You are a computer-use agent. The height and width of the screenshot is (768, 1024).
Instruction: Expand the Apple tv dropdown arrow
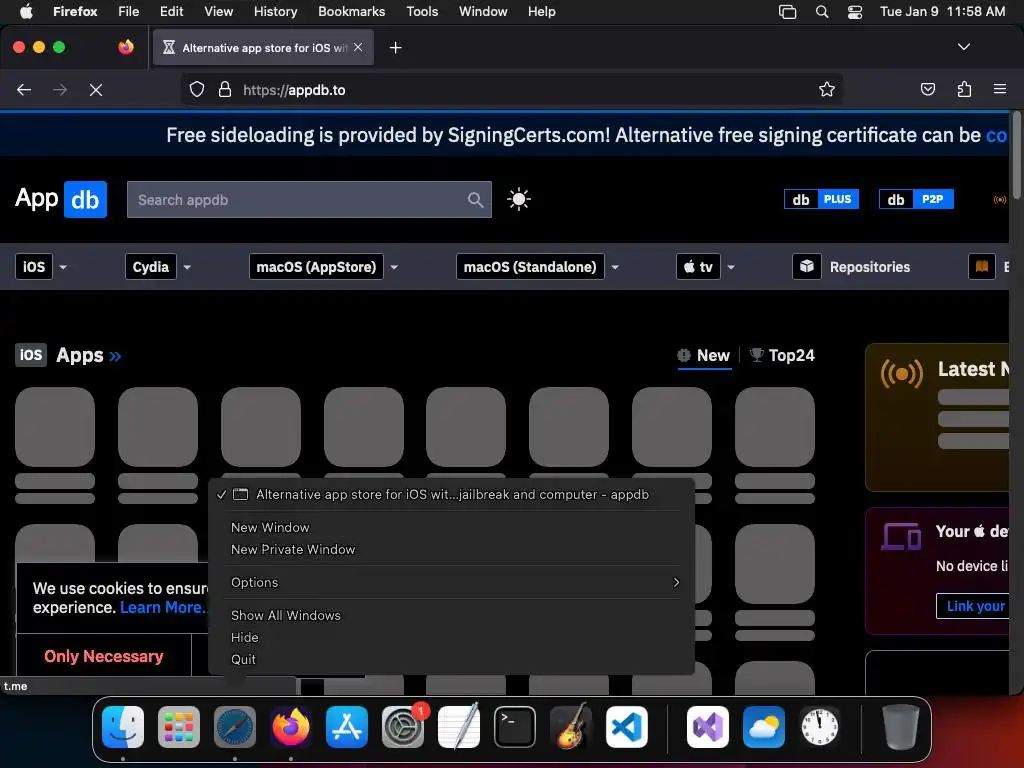[731, 267]
